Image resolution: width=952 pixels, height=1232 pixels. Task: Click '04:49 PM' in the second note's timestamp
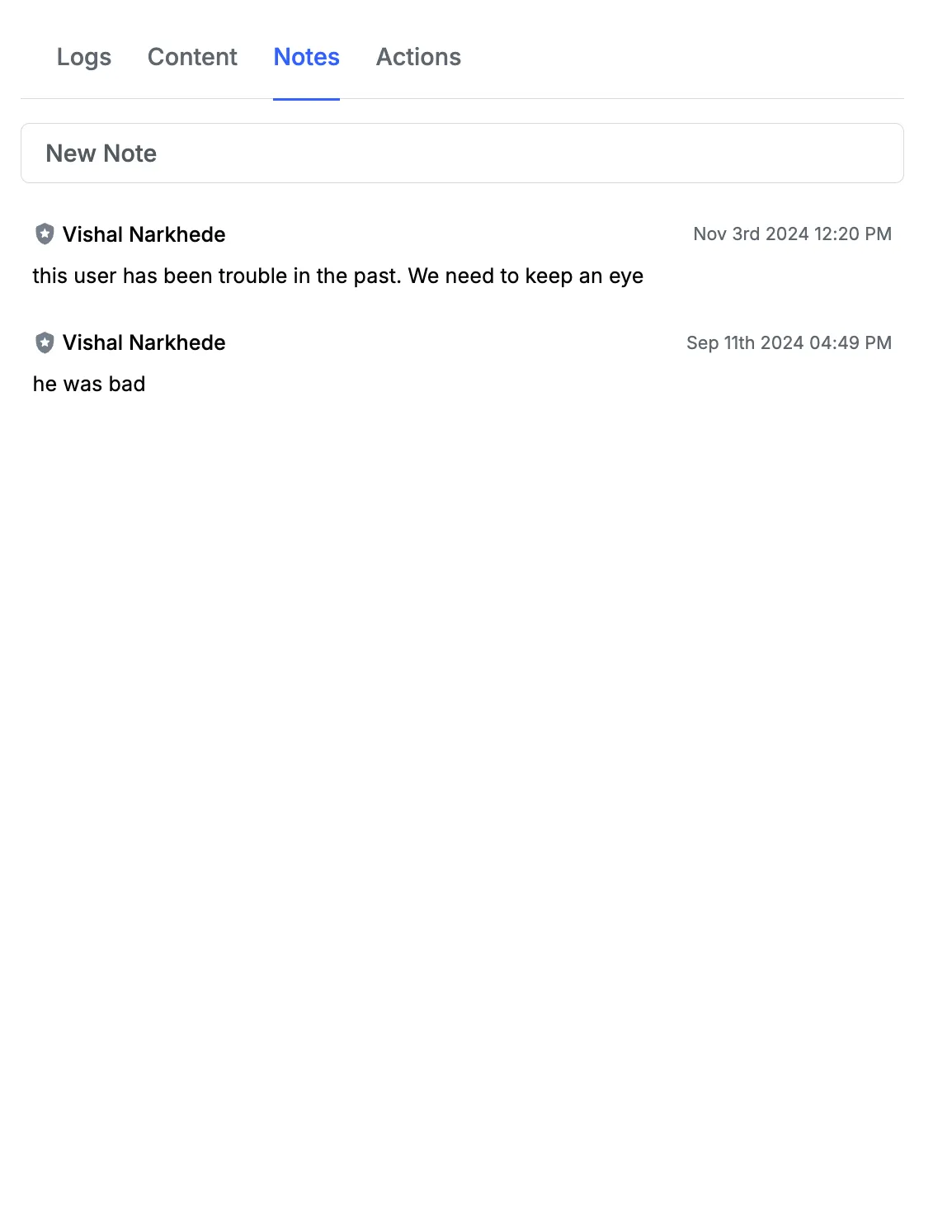click(x=851, y=342)
